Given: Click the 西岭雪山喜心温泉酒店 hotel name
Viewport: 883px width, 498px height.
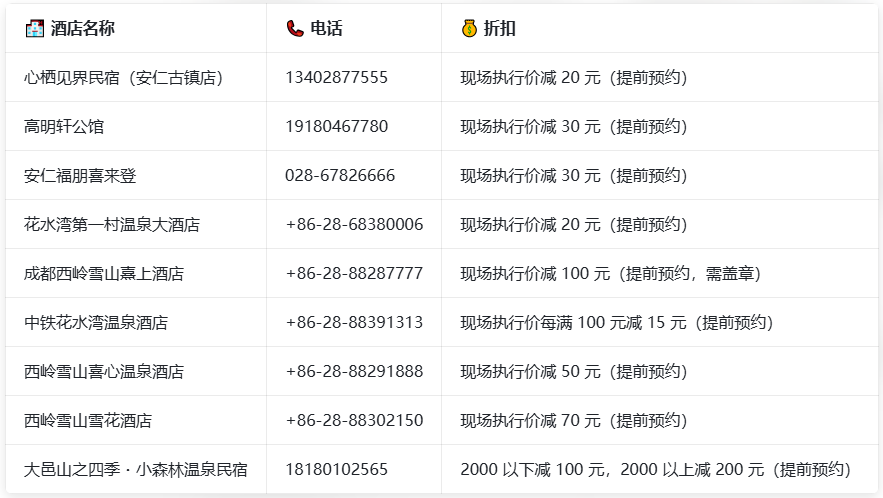Looking at the screenshot, I should [104, 372].
